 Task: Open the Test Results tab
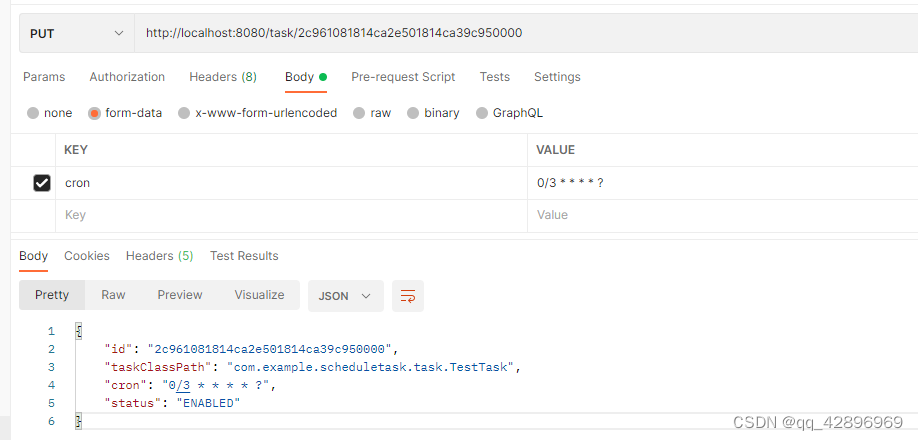tap(244, 256)
